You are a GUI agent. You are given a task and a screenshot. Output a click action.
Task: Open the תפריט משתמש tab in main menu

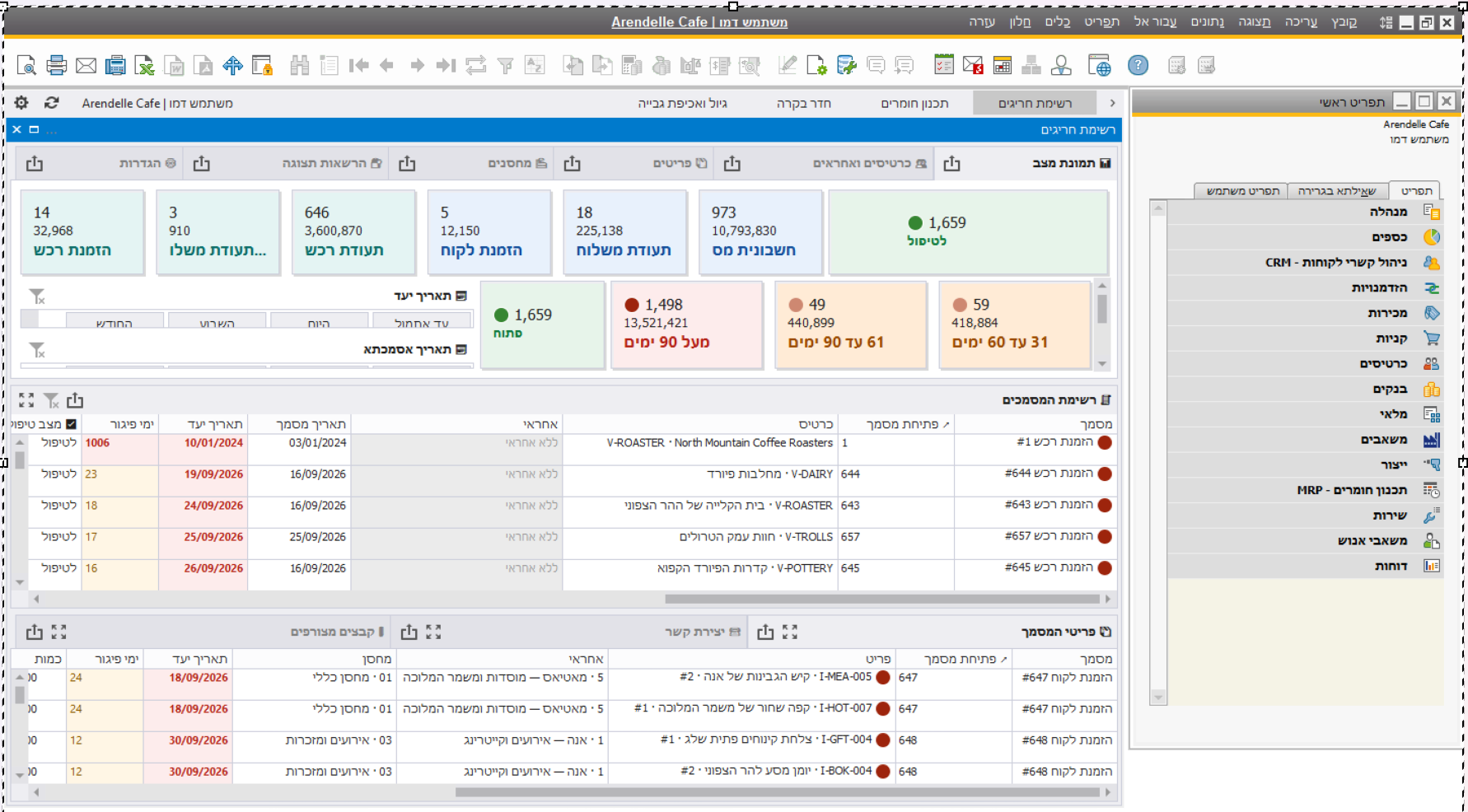1242,191
